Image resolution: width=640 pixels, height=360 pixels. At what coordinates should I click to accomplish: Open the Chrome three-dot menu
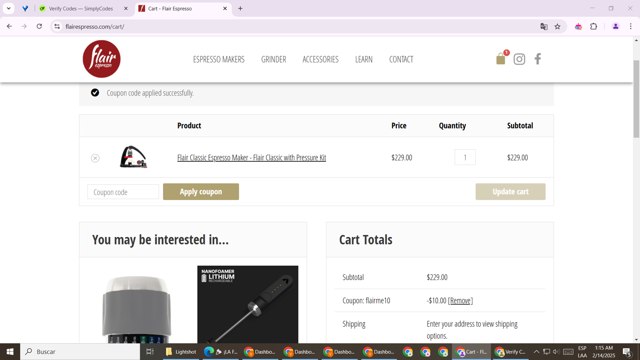631,27
